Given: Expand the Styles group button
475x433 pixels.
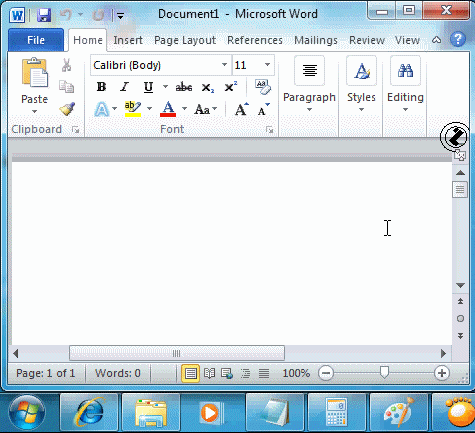Looking at the screenshot, I should pos(361,85).
